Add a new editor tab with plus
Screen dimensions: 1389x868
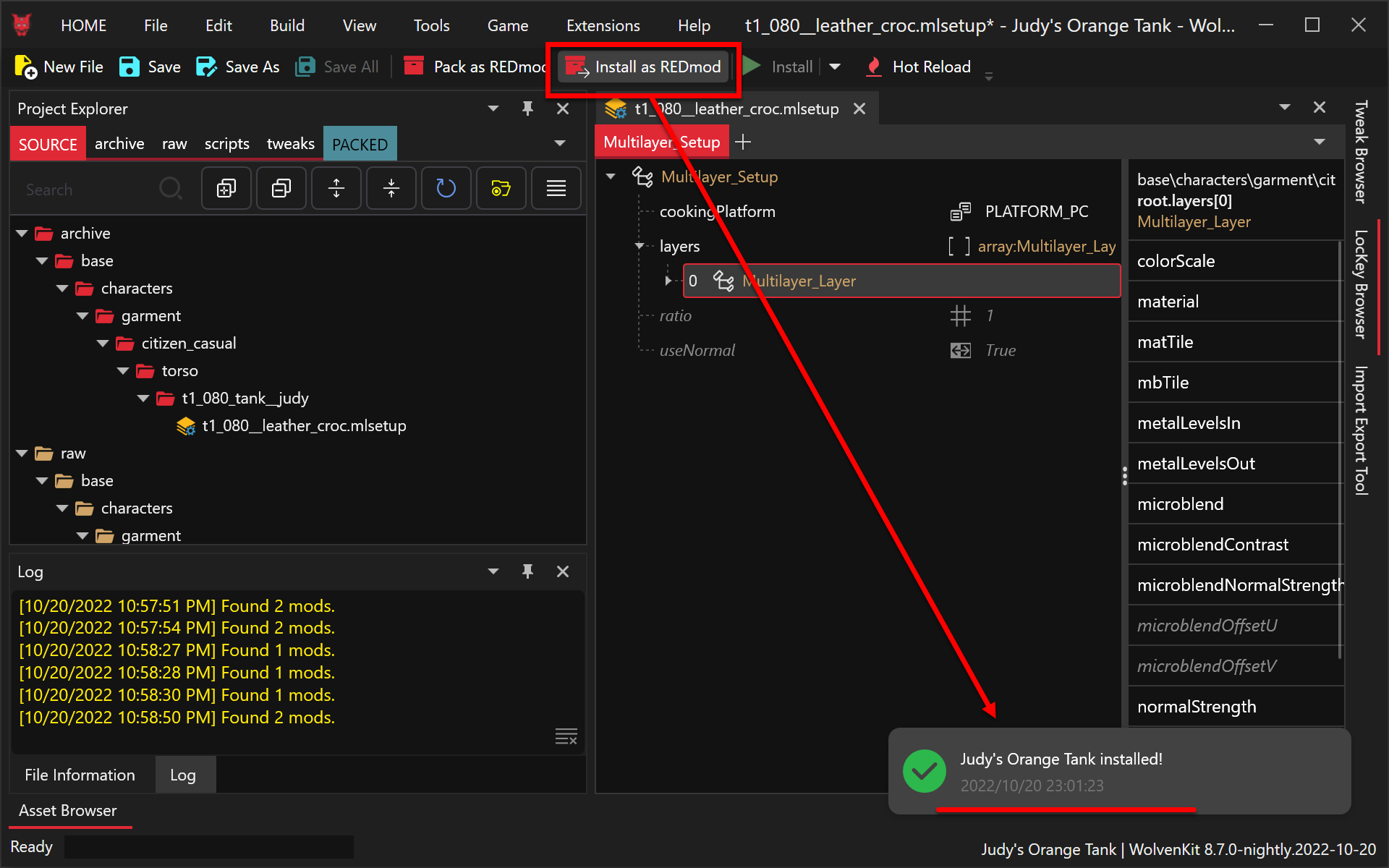743,142
